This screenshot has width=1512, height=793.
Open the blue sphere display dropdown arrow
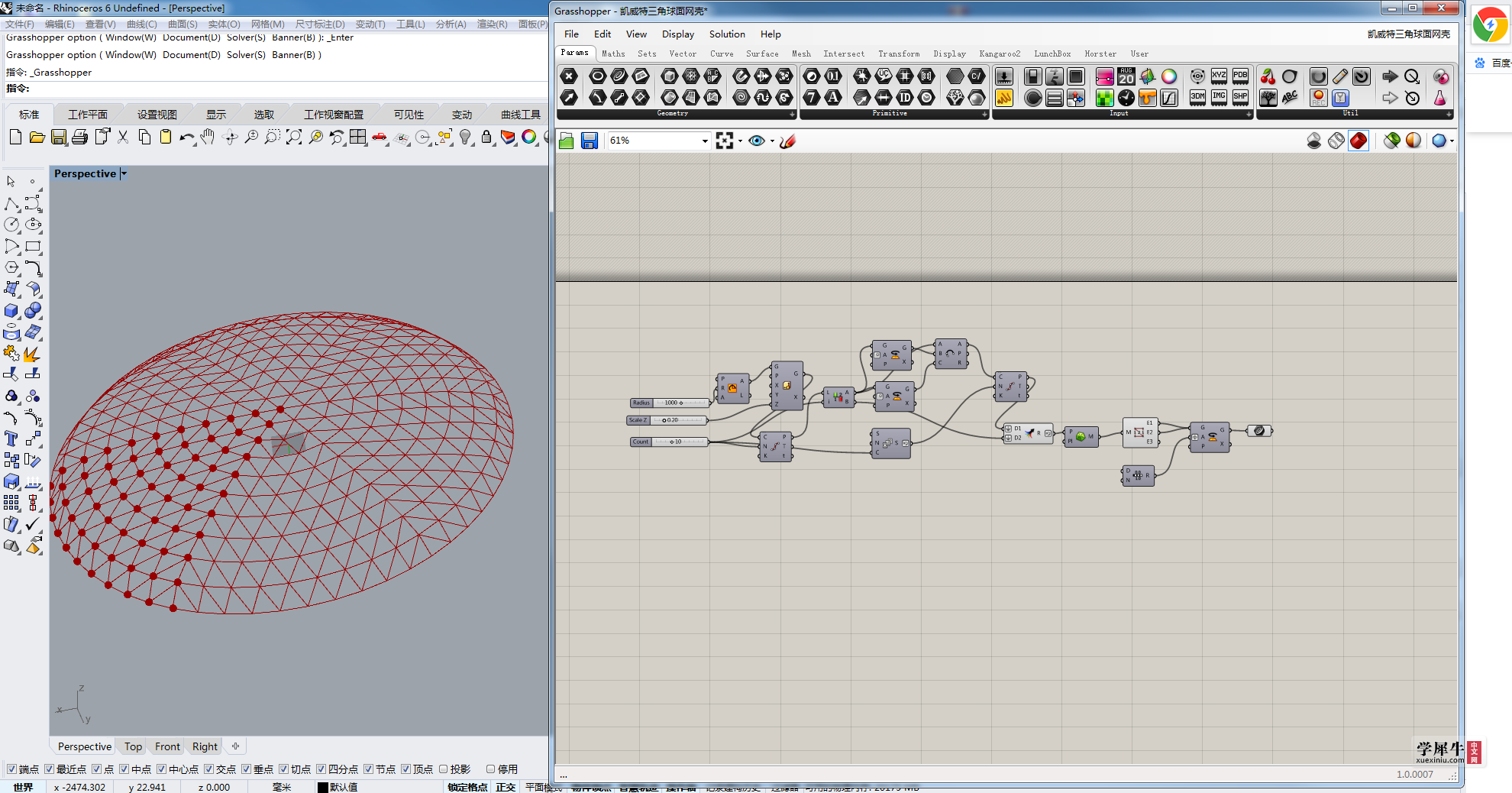pos(1451,141)
